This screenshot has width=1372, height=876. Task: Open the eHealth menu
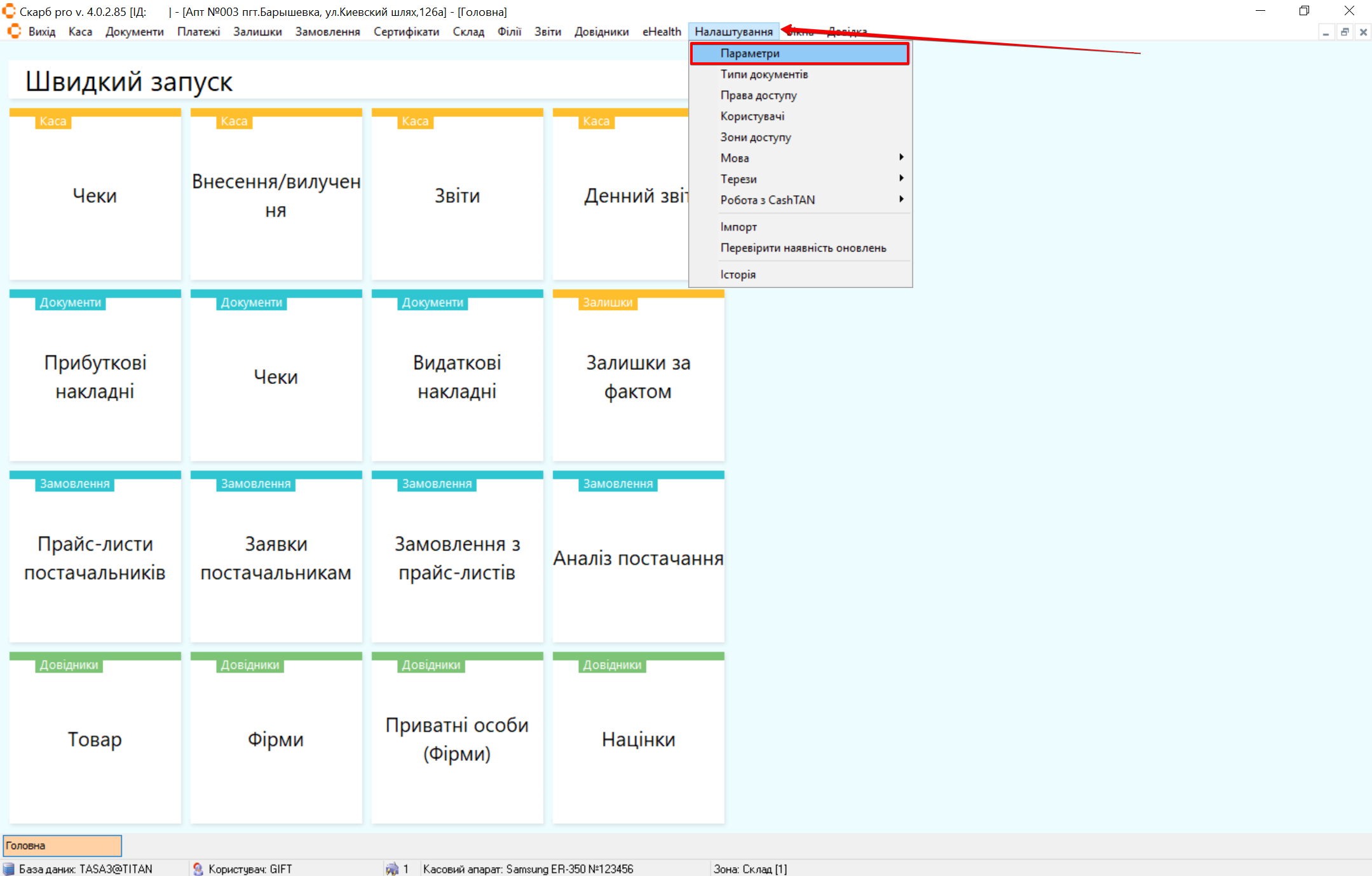(661, 31)
